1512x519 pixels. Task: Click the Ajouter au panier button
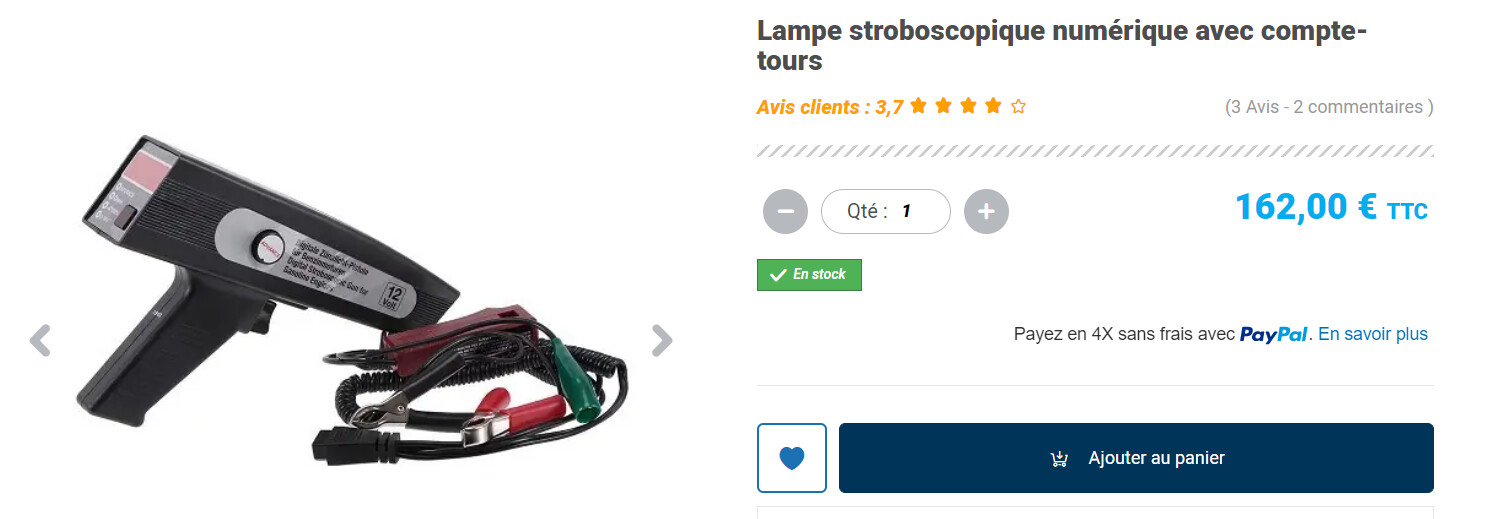tap(1136, 458)
